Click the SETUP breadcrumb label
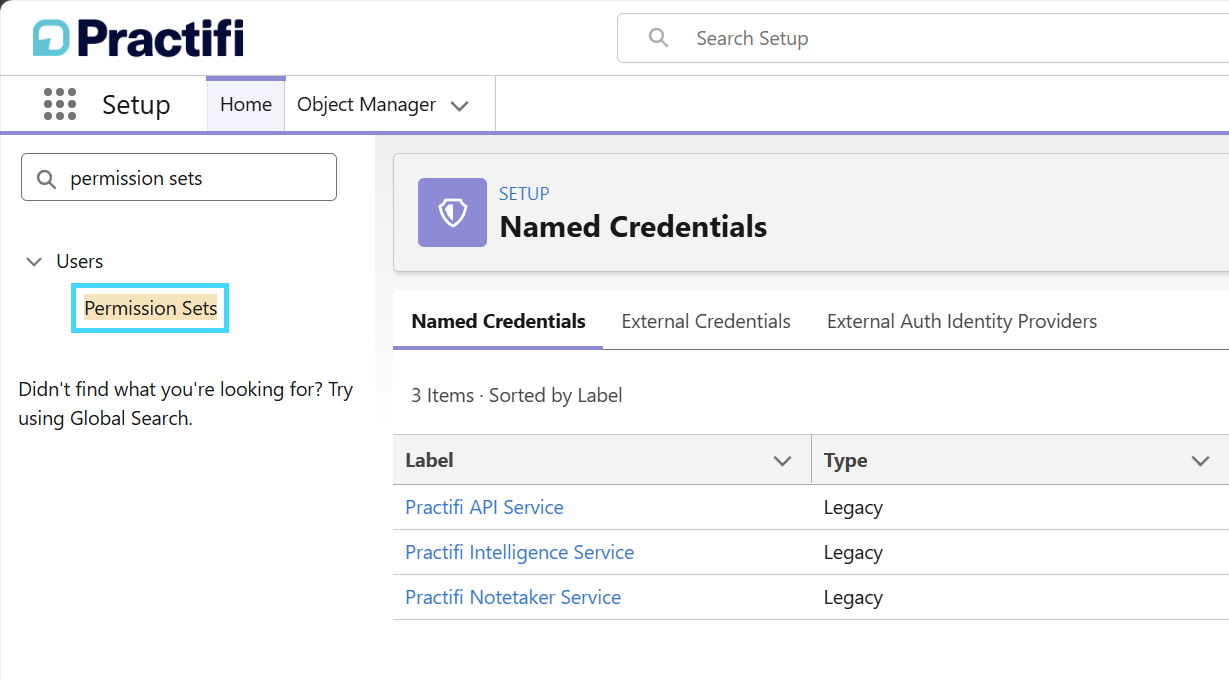 (524, 194)
